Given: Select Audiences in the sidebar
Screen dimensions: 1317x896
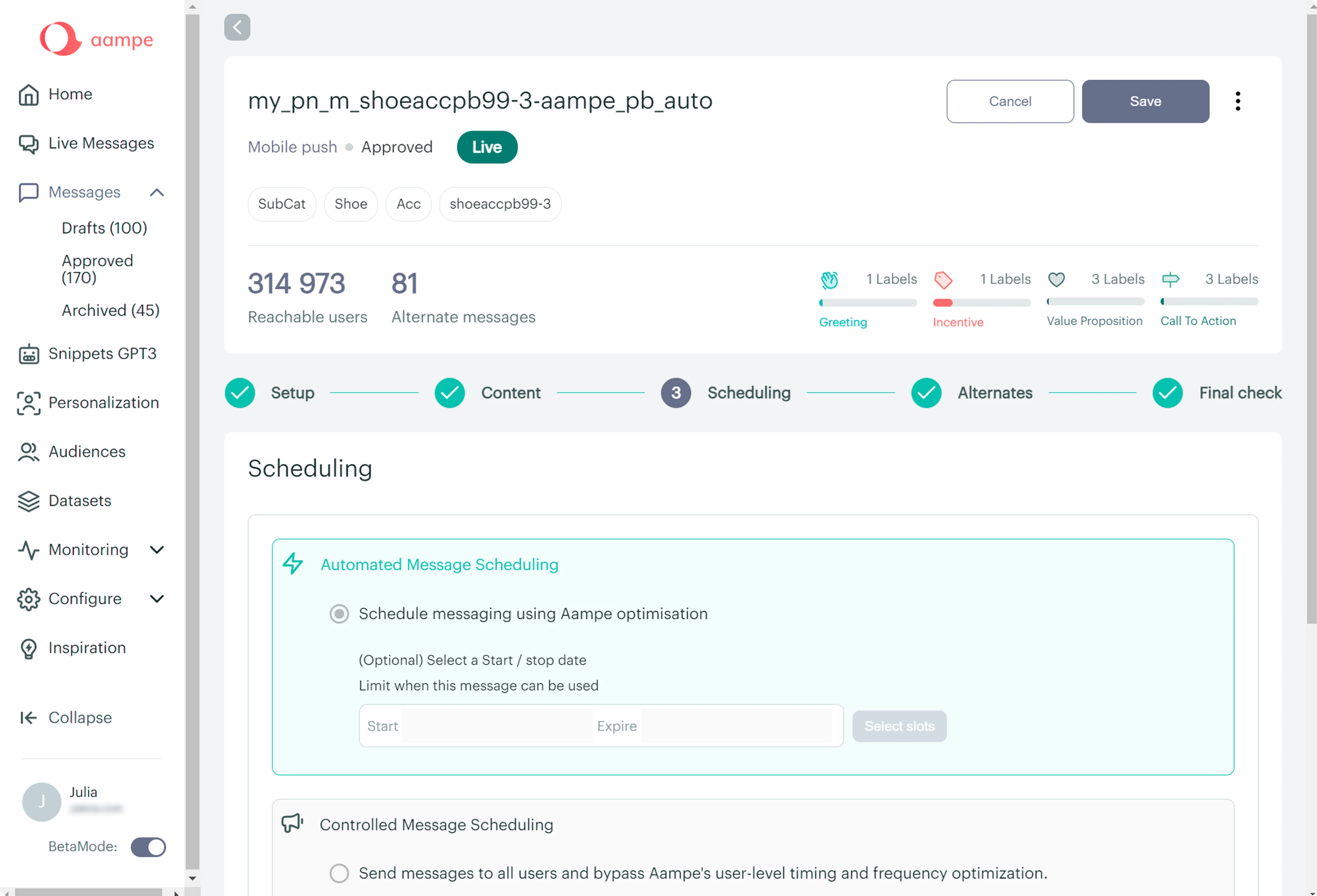Looking at the screenshot, I should pyautogui.click(x=86, y=452).
